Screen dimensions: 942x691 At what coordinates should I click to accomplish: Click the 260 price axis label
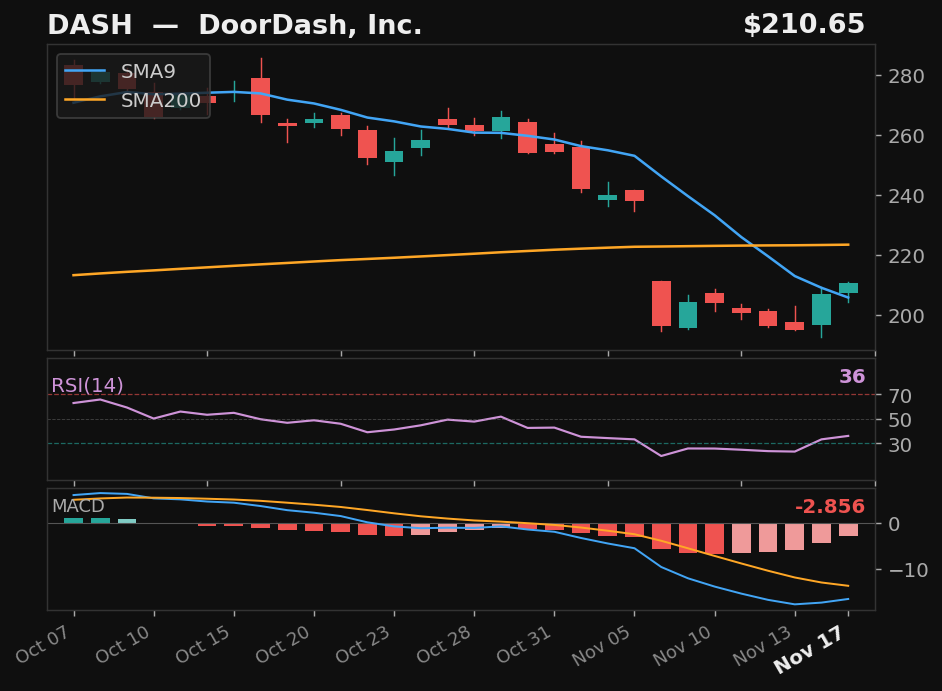(x=907, y=136)
